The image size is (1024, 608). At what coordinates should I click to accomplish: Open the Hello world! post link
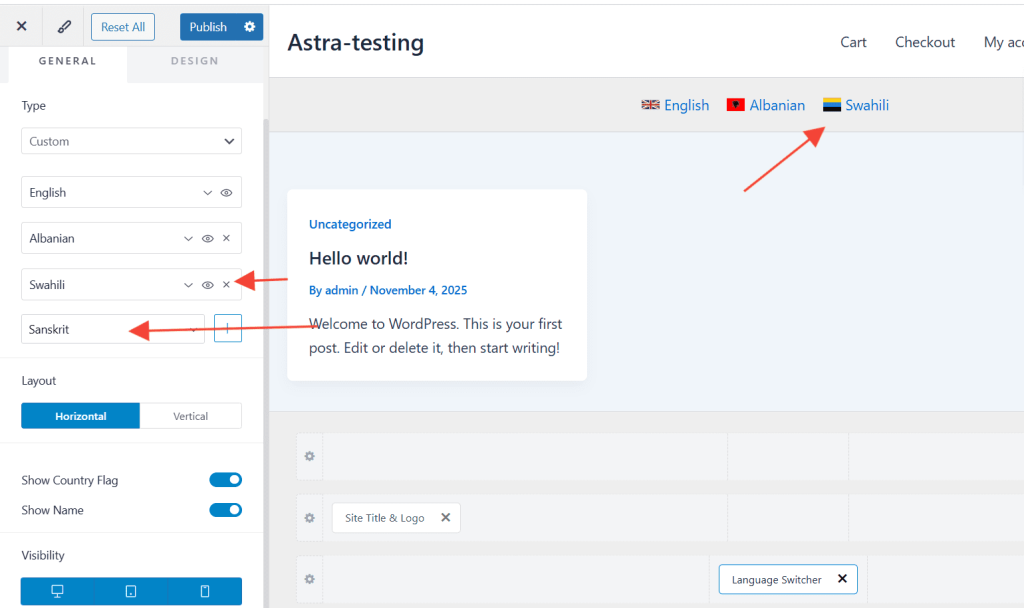358,258
